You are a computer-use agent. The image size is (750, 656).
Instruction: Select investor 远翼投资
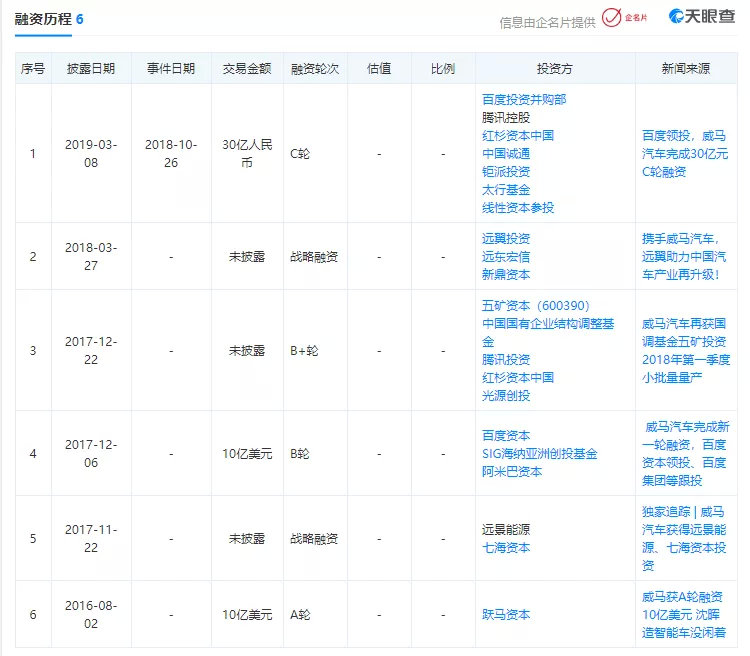[x=505, y=238]
